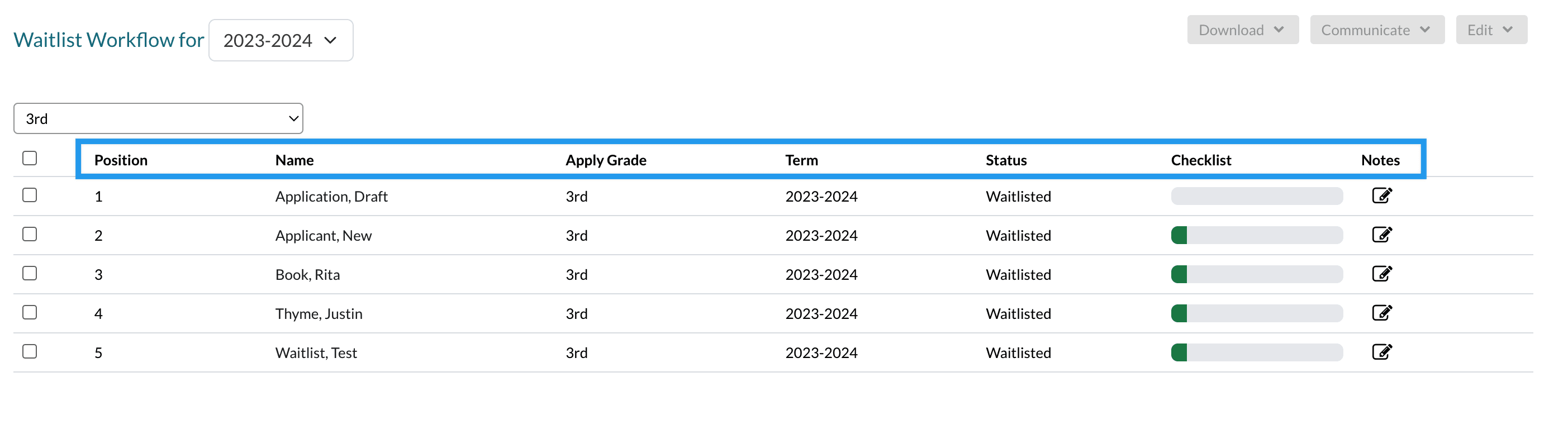The height and width of the screenshot is (439, 1568).
Task: Click the Thyme, Justin applicant name
Action: coord(319,314)
